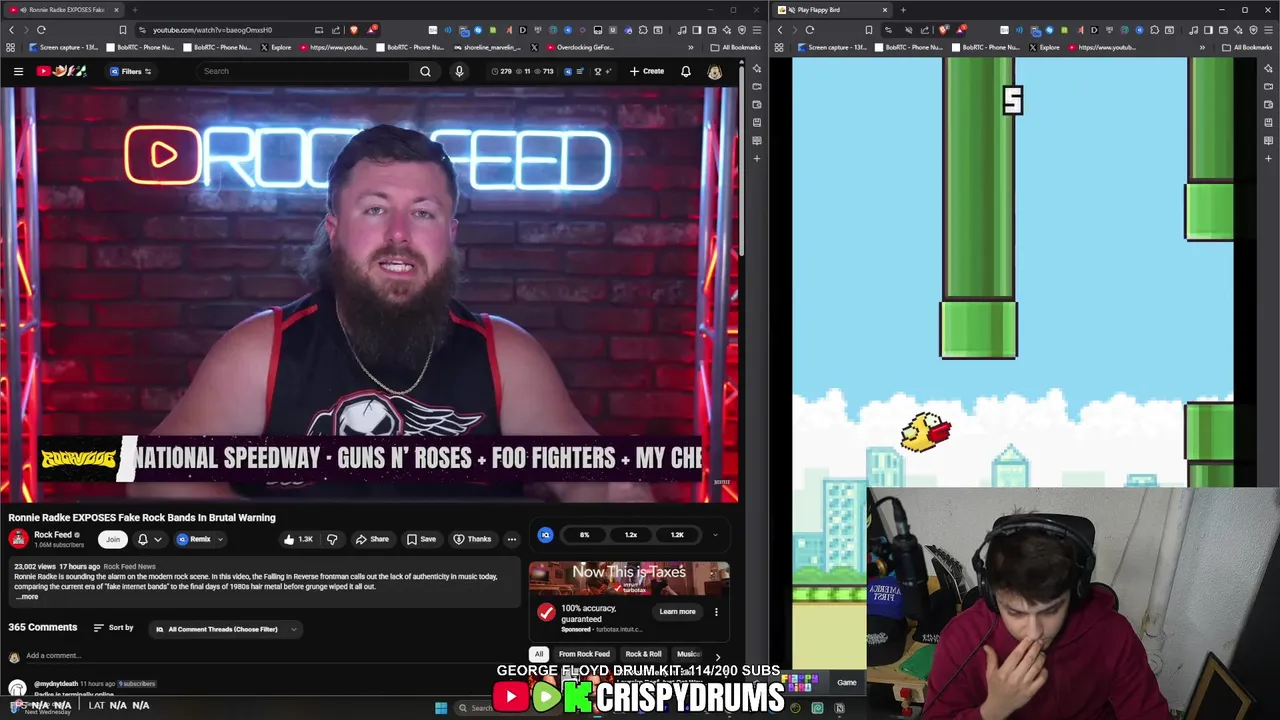Click the YouTube page vertical scrollbar
The width and height of the screenshot is (1280, 720).
[x=741, y=160]
